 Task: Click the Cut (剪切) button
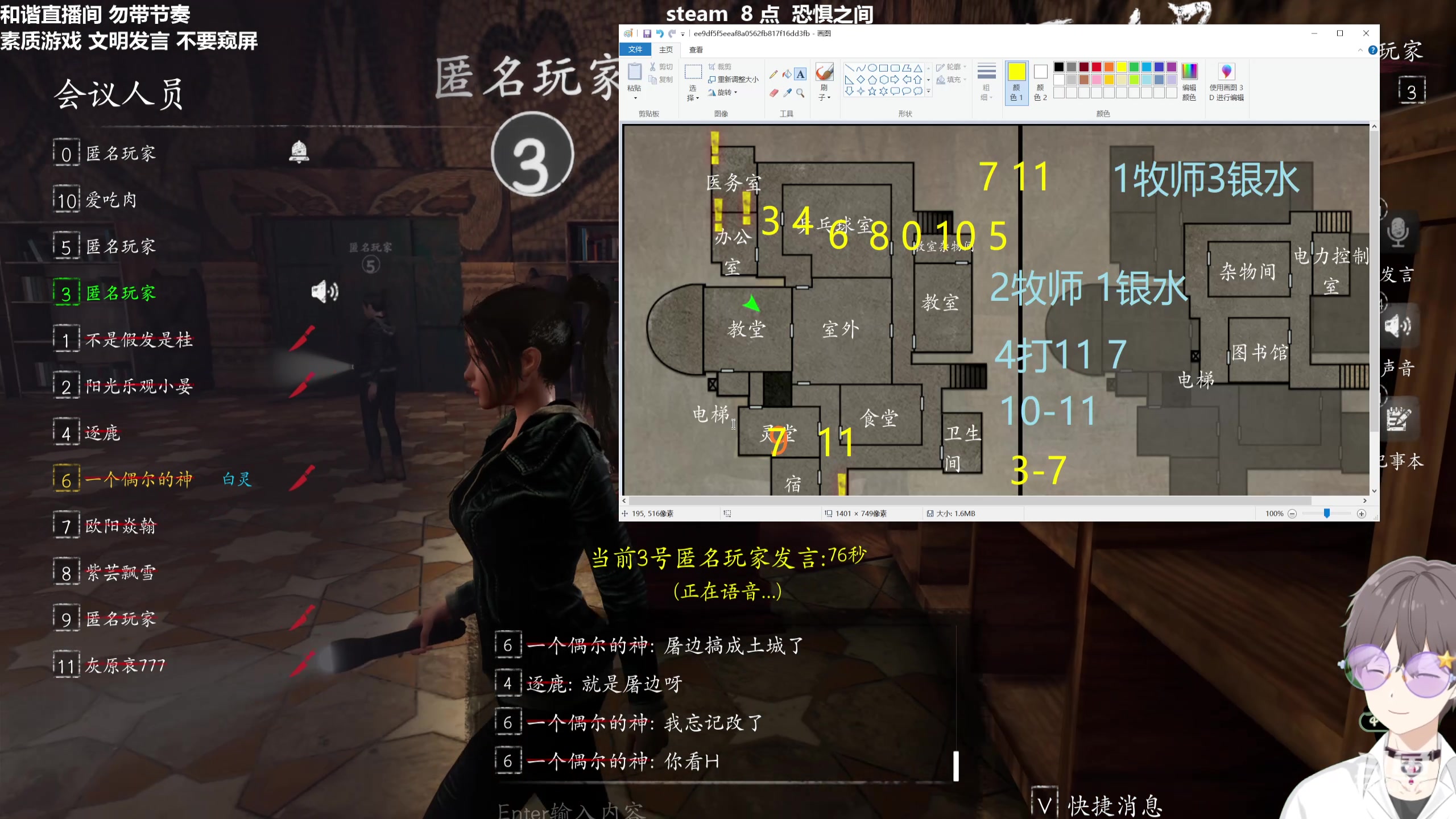click(x=661, y=67)
